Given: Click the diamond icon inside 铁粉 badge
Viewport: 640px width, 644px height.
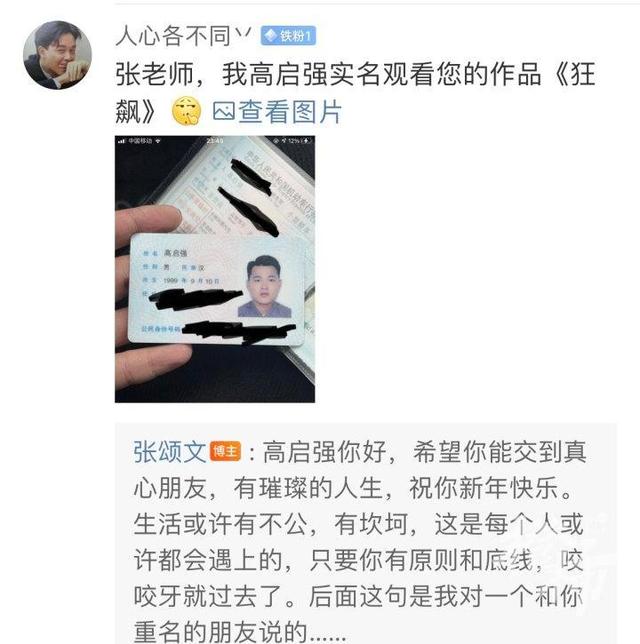Looking at the screenshot, I should pos(271,36).
